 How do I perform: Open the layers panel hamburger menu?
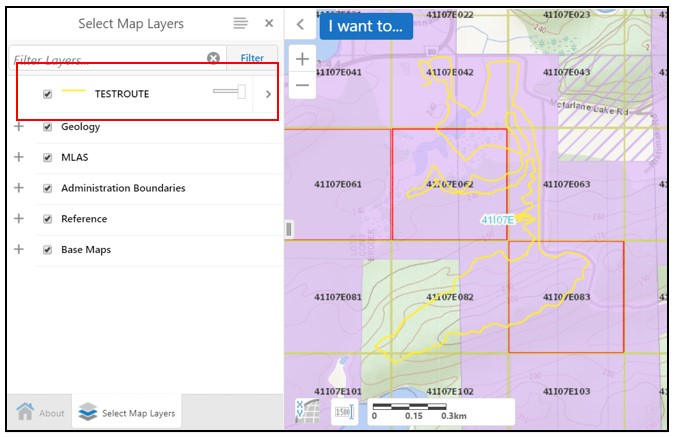[x=240, y=23]
